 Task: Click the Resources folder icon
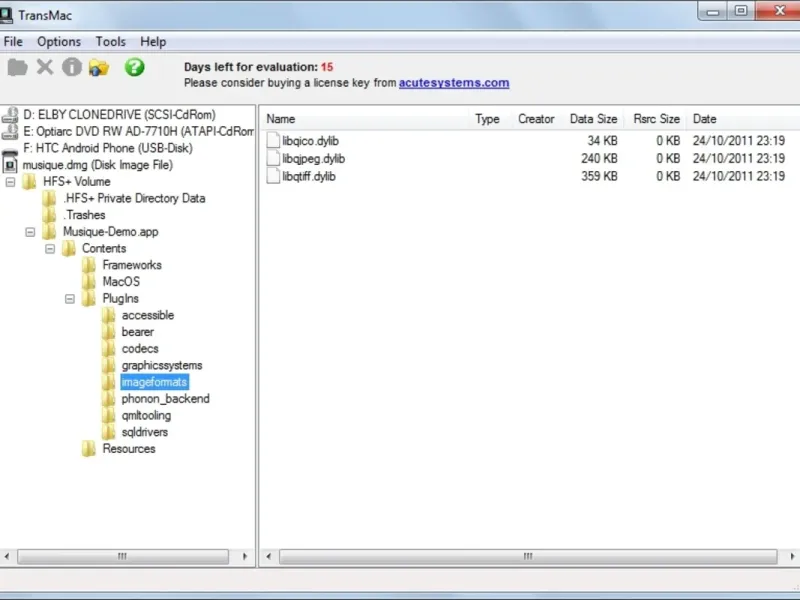[89, 449]
